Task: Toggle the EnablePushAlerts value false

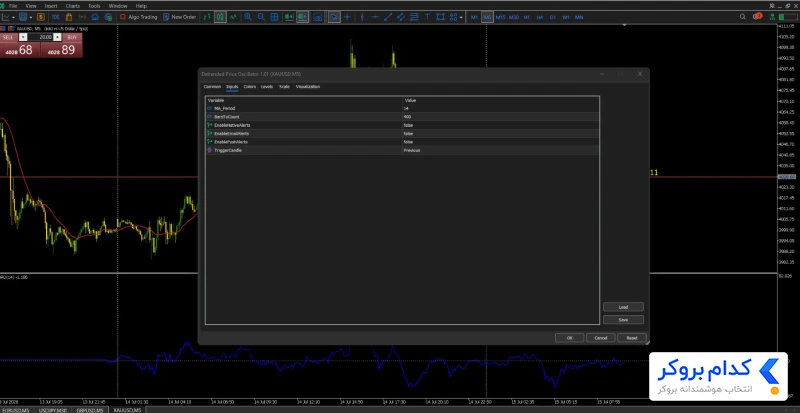Action: click(501, 142)
